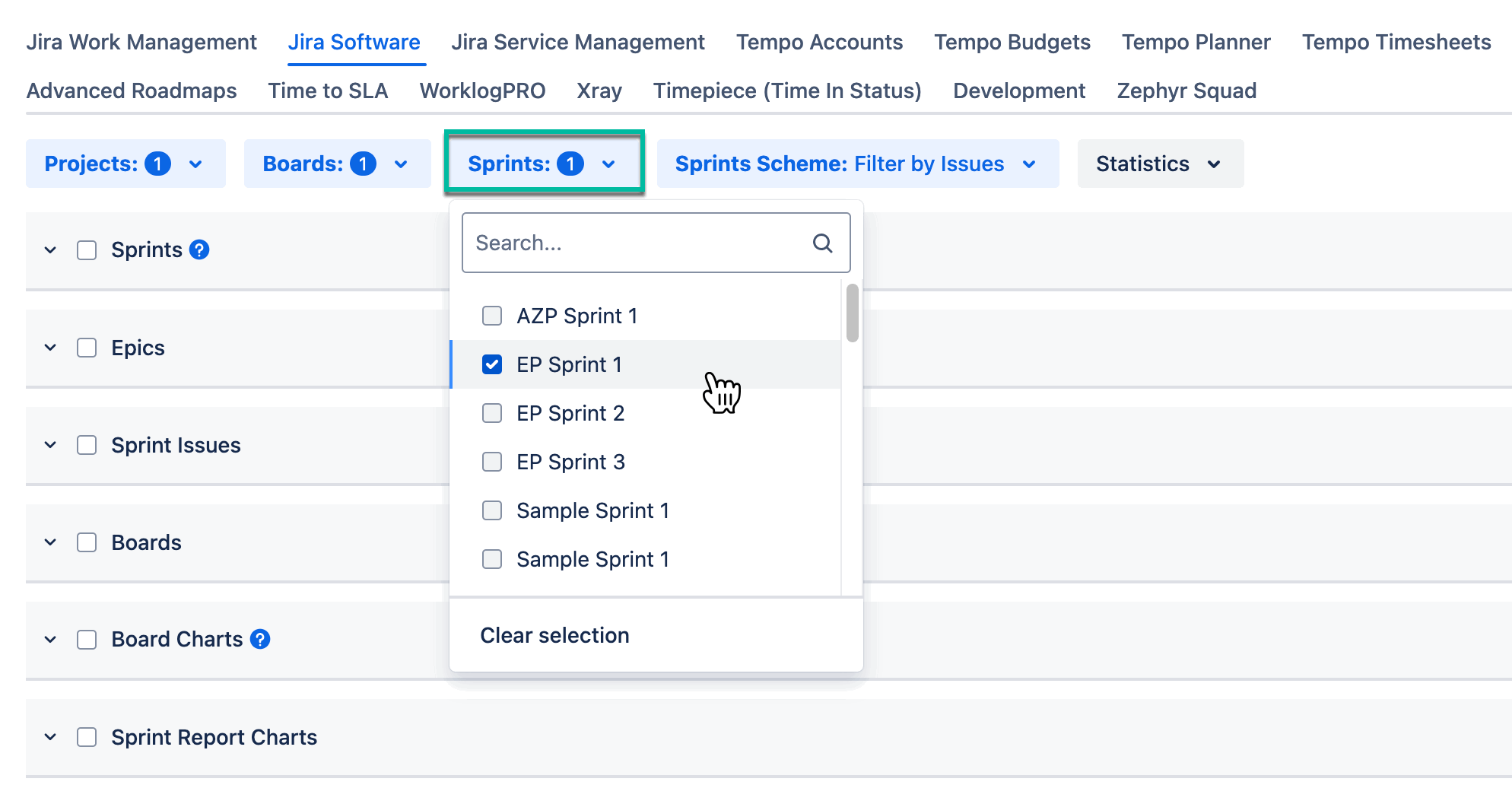
Task: Click the help icon next to Sprints
Action: (x=199, y=249)
